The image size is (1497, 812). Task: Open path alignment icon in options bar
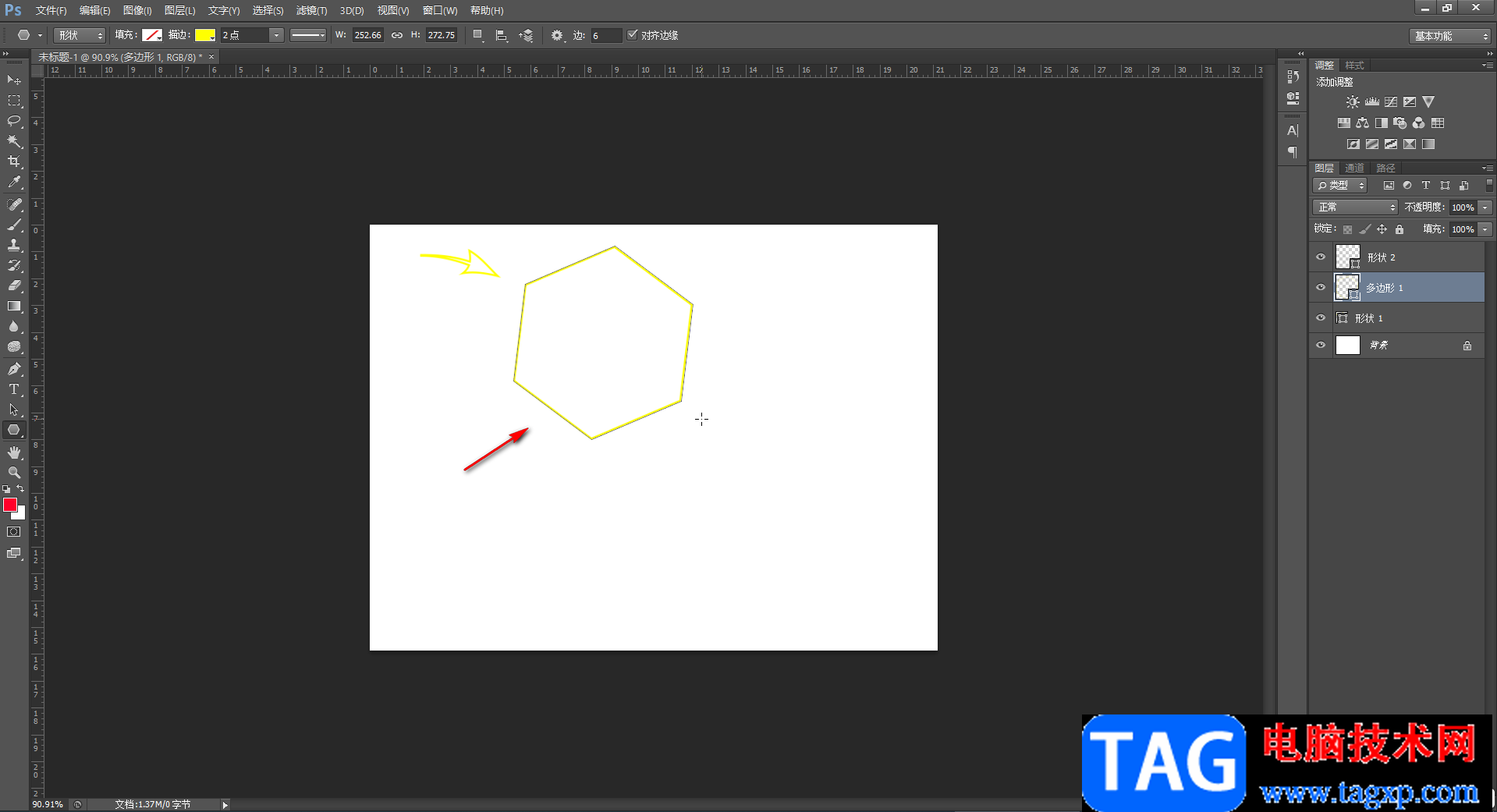(502, 35)
